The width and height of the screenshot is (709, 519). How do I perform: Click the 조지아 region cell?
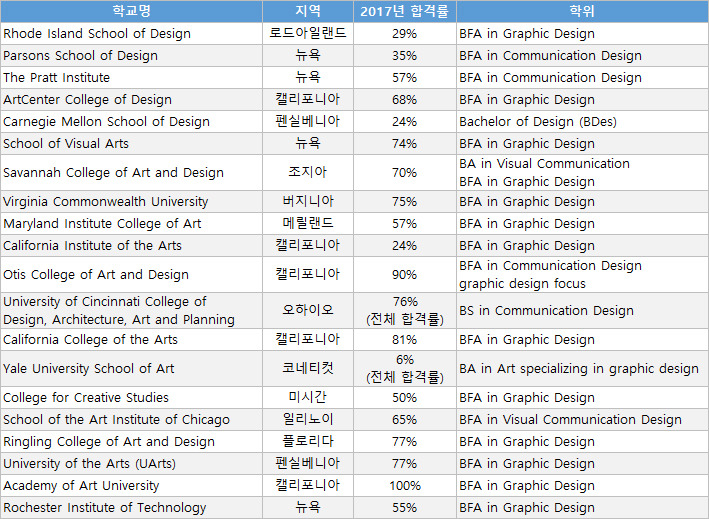click(x=307, y=173)
